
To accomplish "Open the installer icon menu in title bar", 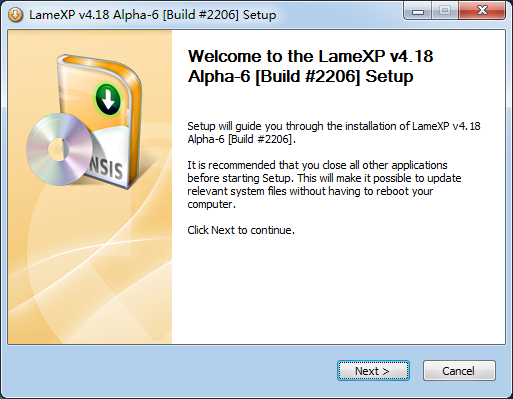I will pos(15,15).
